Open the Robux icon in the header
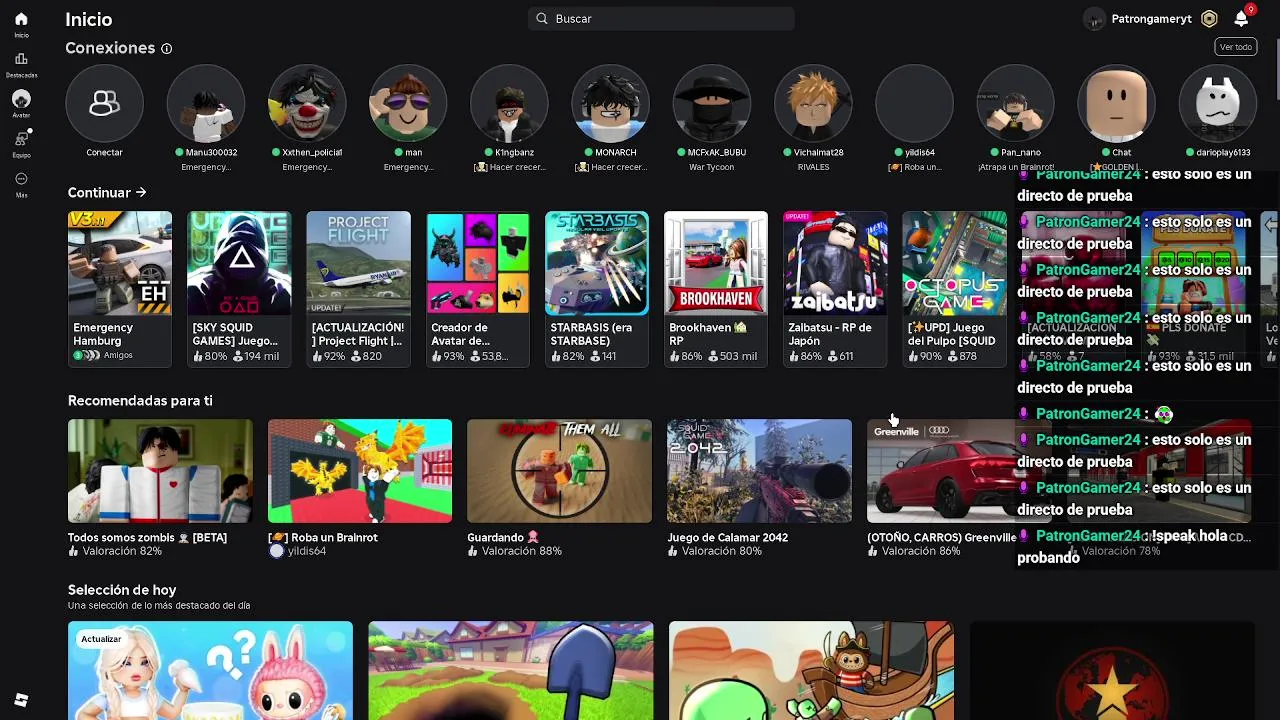 pos(1209,18)
